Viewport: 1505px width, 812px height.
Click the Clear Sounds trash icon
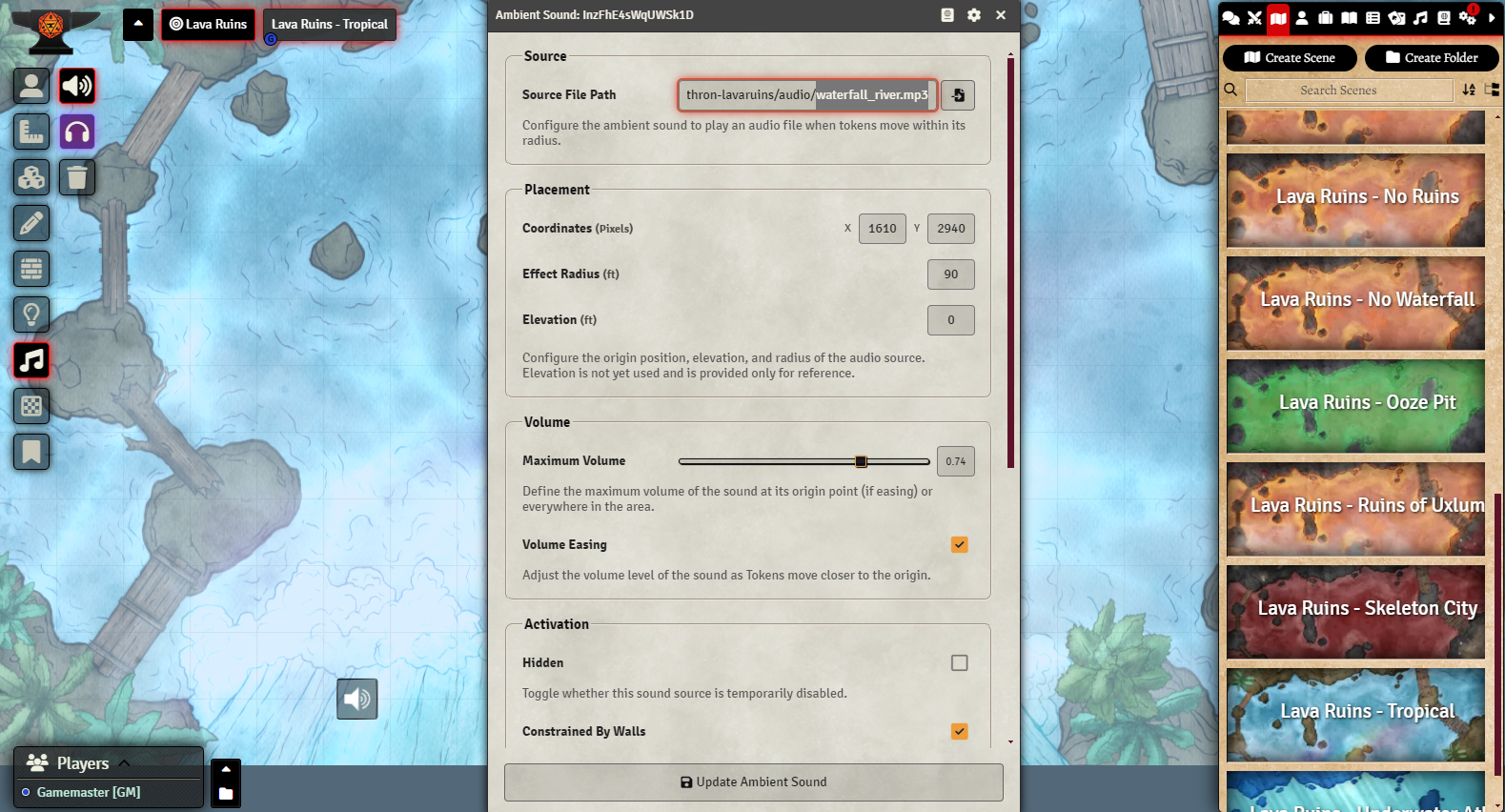(x=77, y=178)
